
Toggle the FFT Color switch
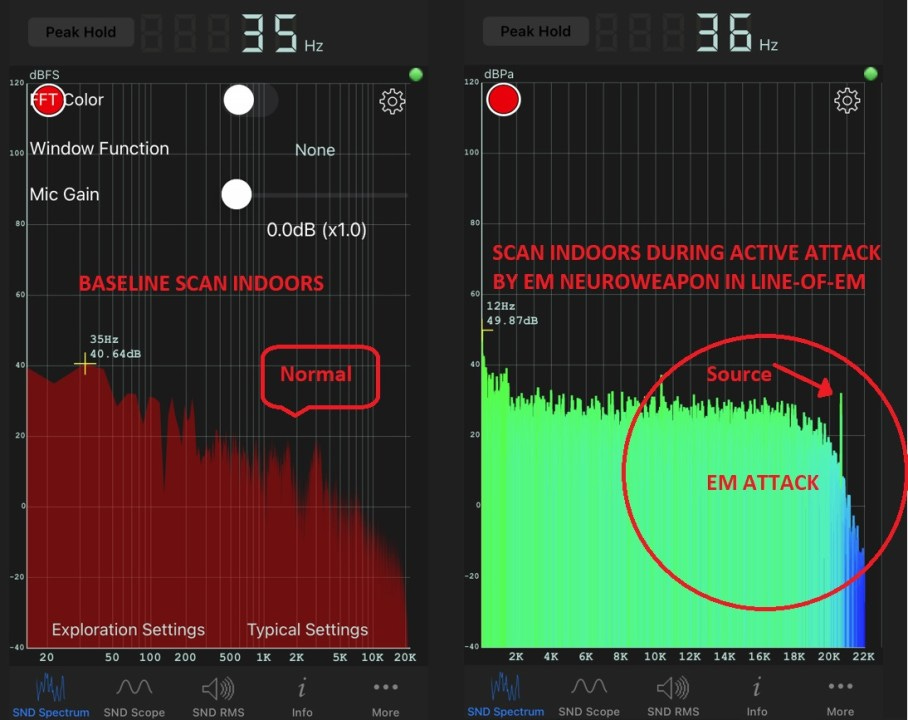click(246, 100)
